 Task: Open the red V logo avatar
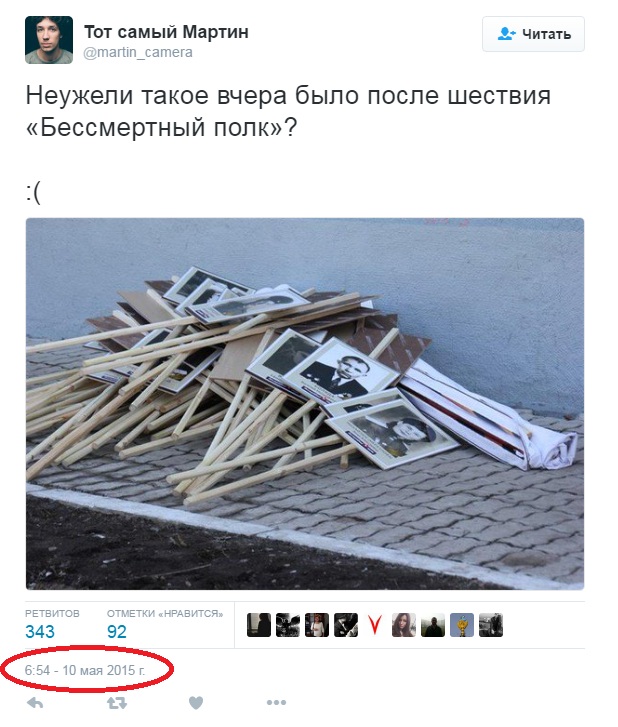click(375, 625)
